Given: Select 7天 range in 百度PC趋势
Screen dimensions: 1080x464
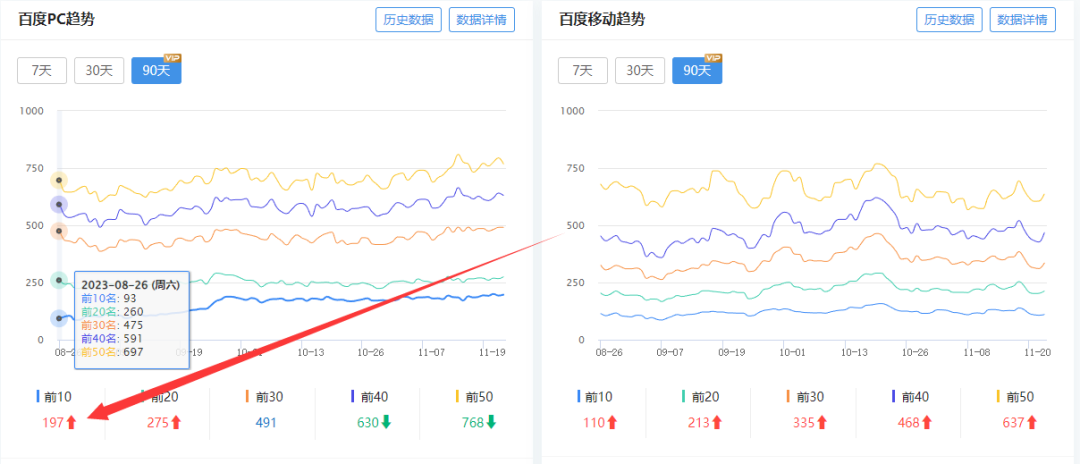Looking at the screenshot, I should click(42, 70).
